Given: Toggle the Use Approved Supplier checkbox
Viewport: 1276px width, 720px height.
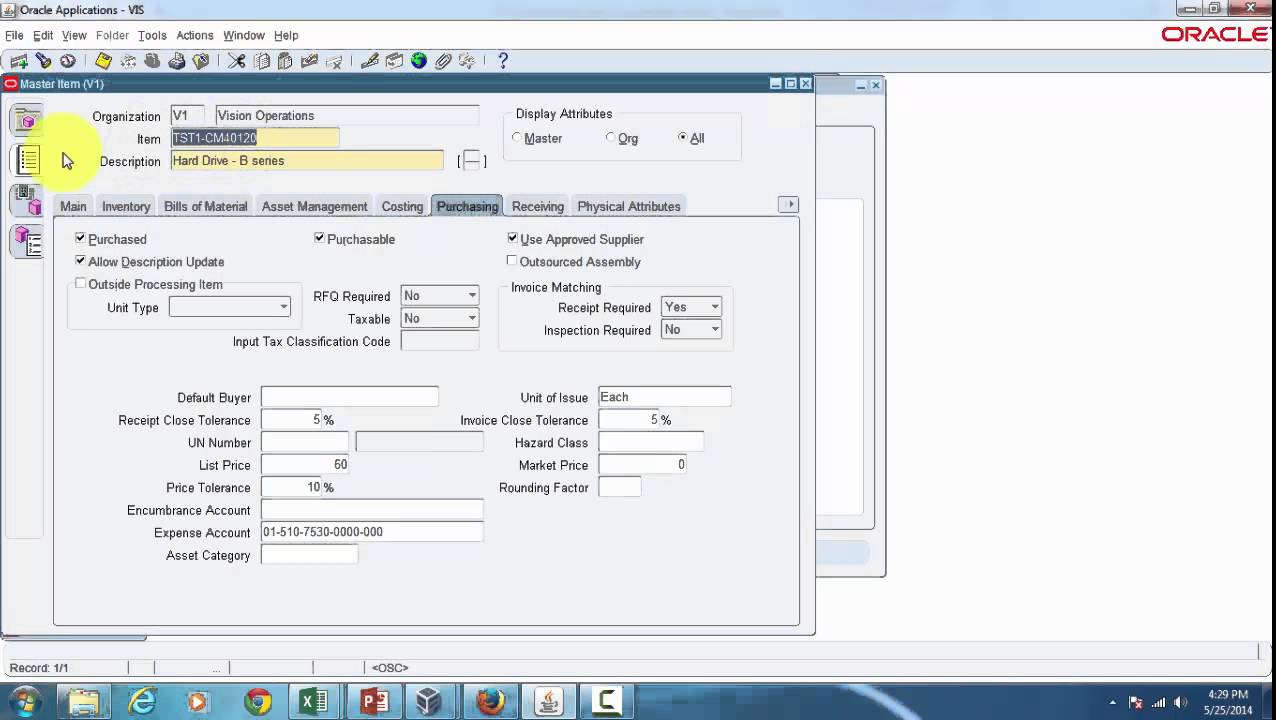Looking at the screenshot, I should click(x=513, y=238).
